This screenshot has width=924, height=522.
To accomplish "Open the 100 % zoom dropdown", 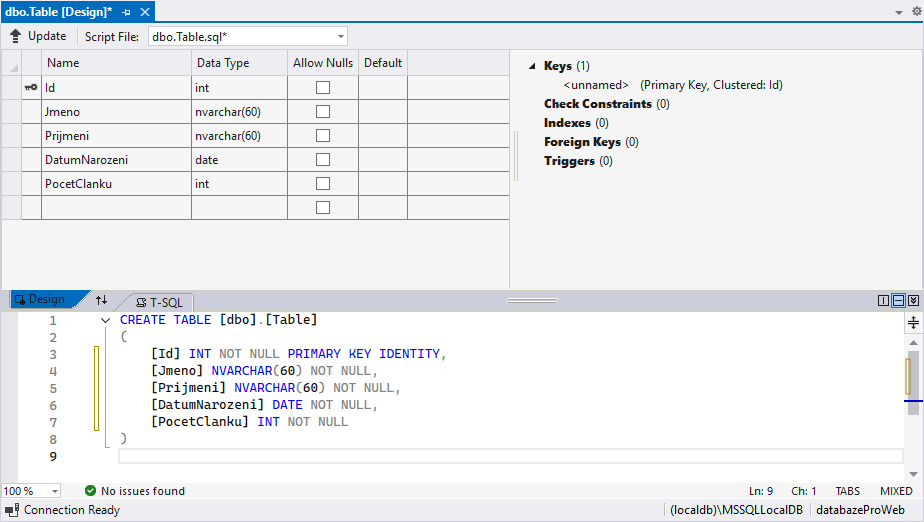I will coord(54,491).
